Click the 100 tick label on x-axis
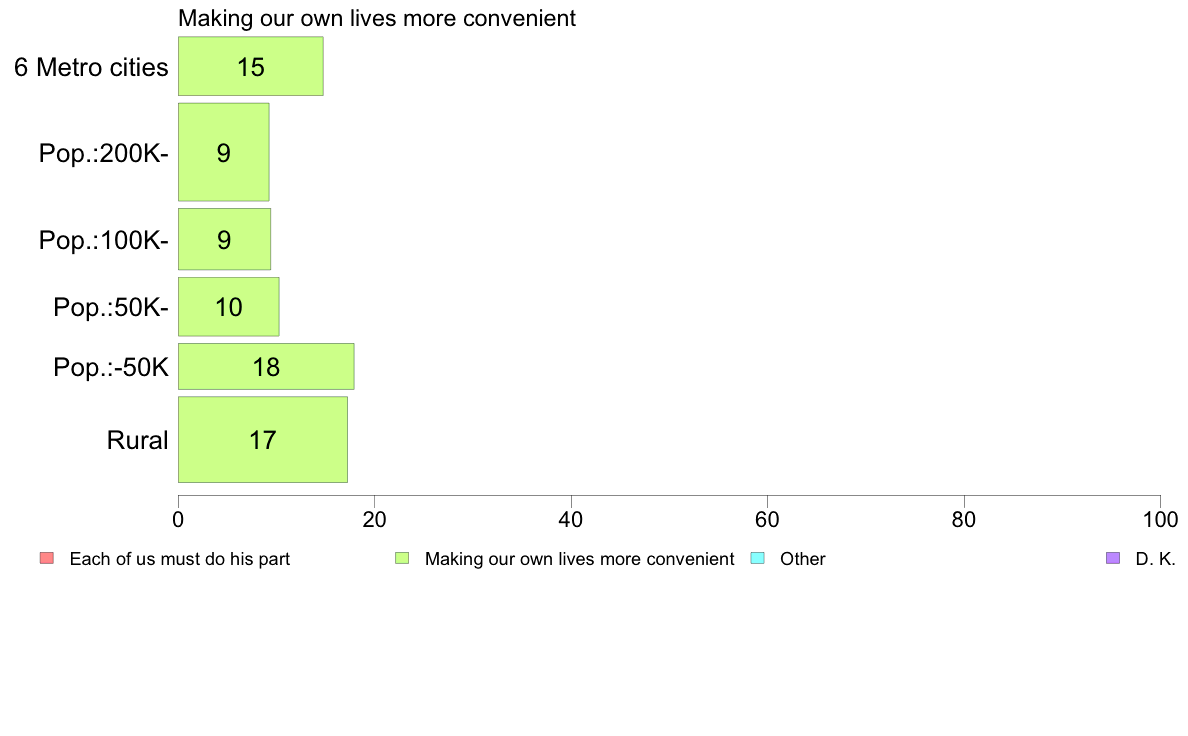 click(x=1160, y=519)
